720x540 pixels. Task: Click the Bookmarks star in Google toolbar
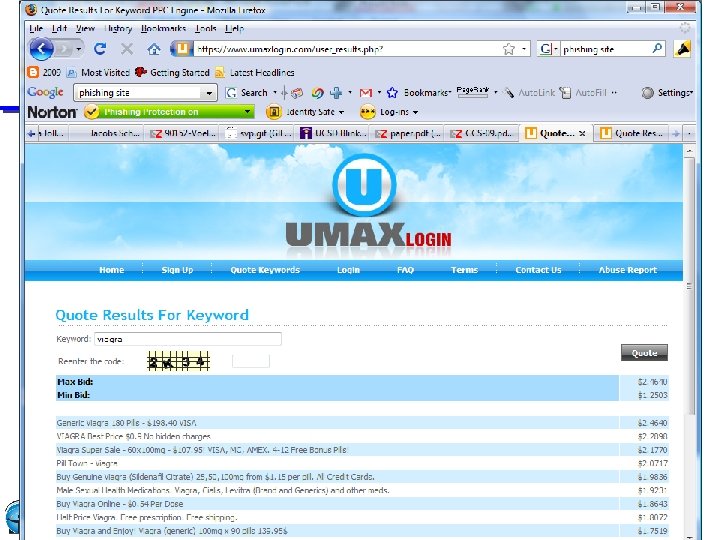coord(392,93)
